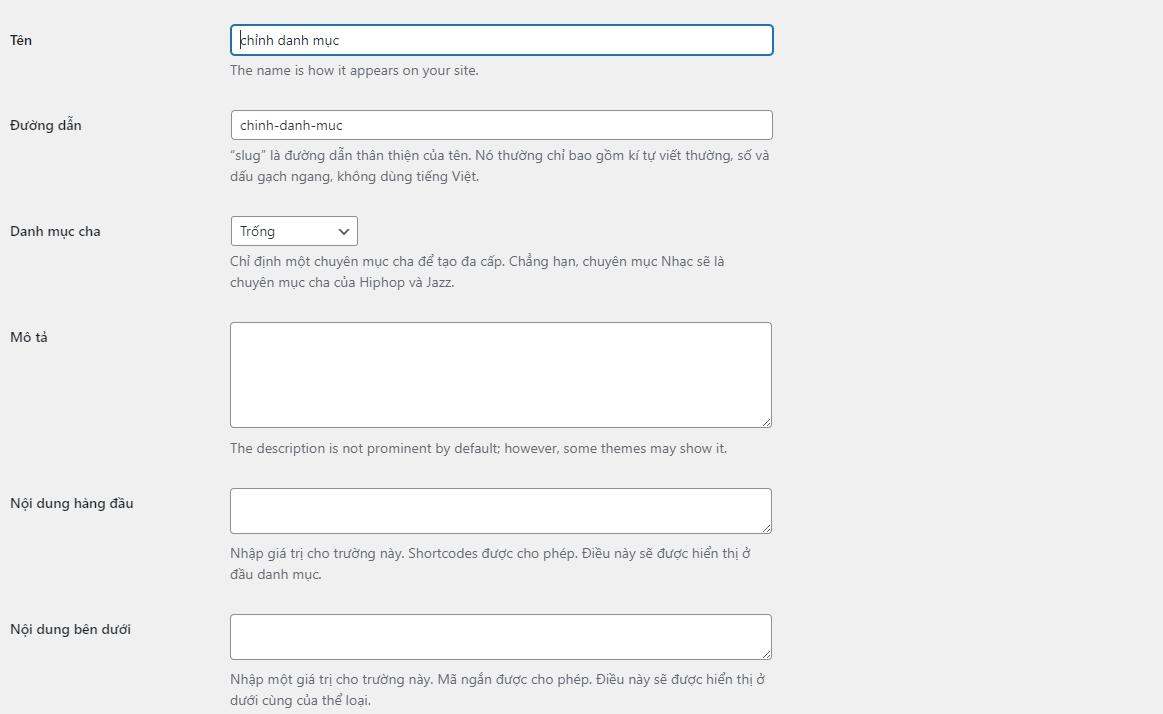The image size is (1163, 714).
Task: Click the Tên name input field
Action: pyautogui.click(x=500, y=40)
